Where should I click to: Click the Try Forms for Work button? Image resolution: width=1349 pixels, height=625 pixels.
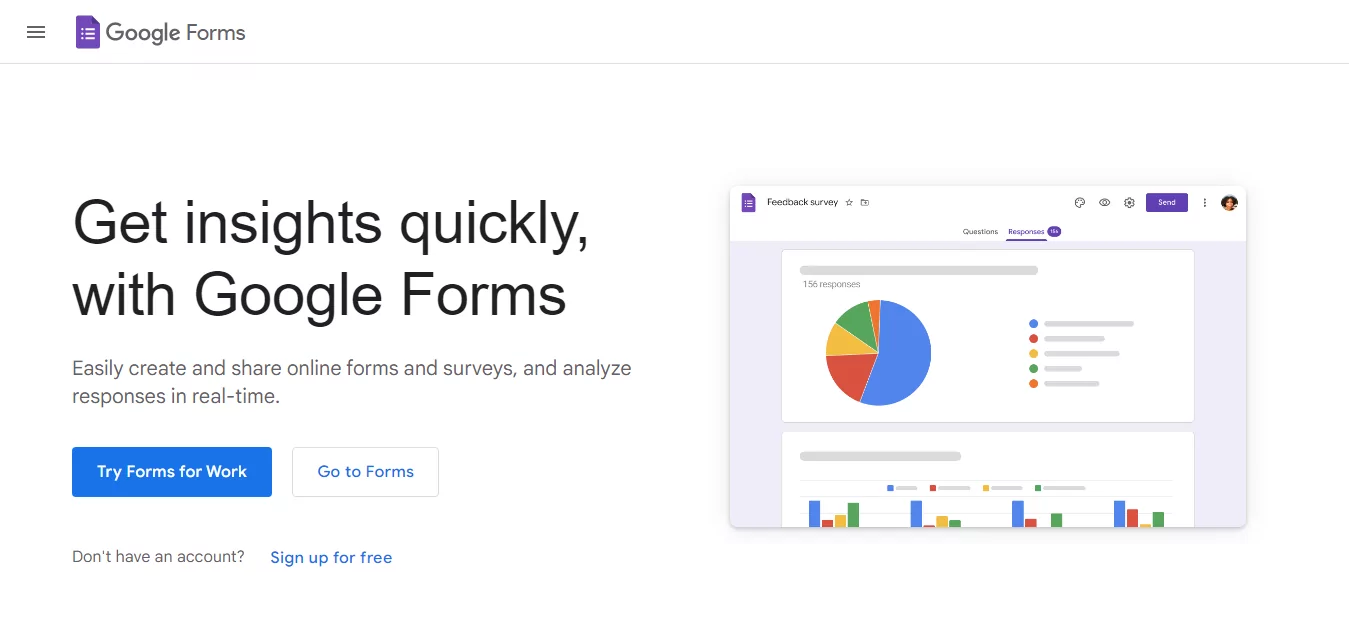pos(172,472)
